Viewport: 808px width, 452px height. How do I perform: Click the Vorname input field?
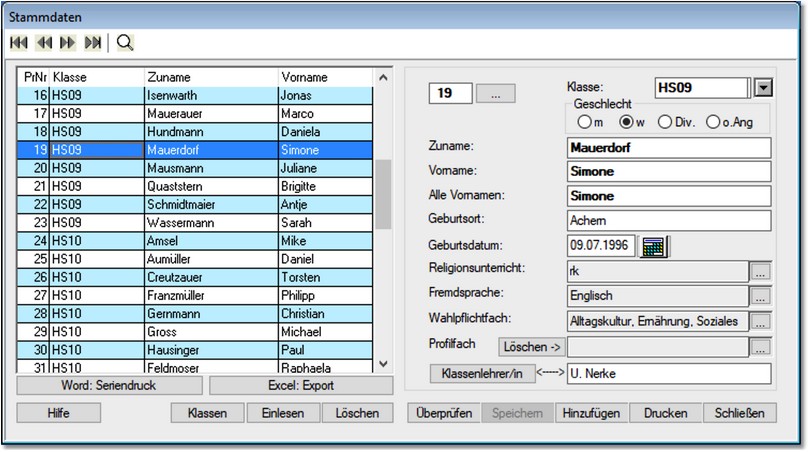click(669, 172)
